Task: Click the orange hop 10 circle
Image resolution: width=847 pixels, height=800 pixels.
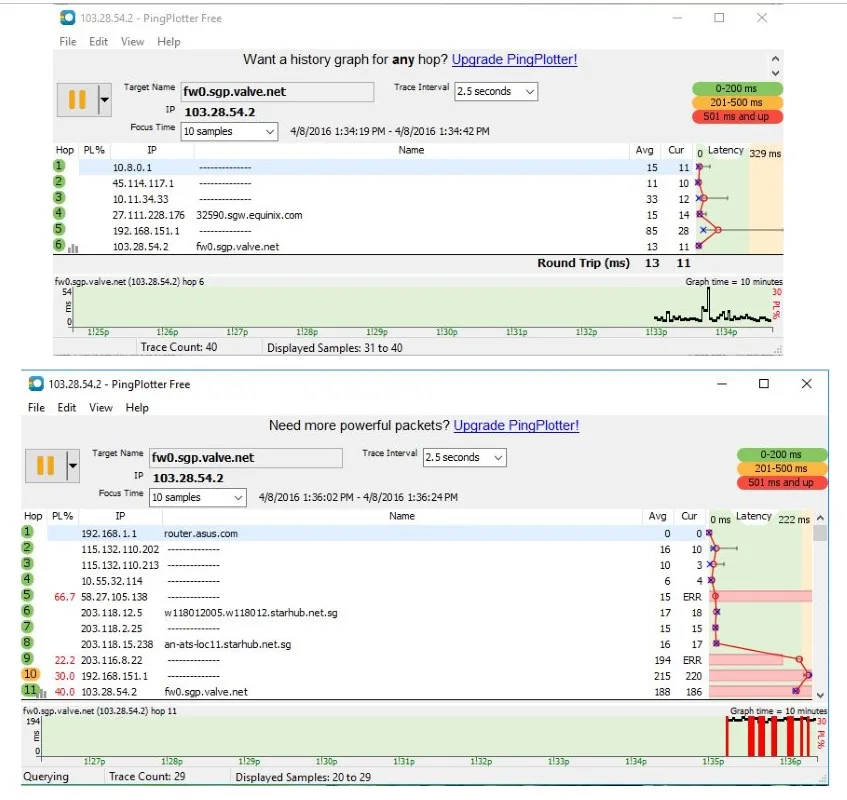Action: coord(30,674)
